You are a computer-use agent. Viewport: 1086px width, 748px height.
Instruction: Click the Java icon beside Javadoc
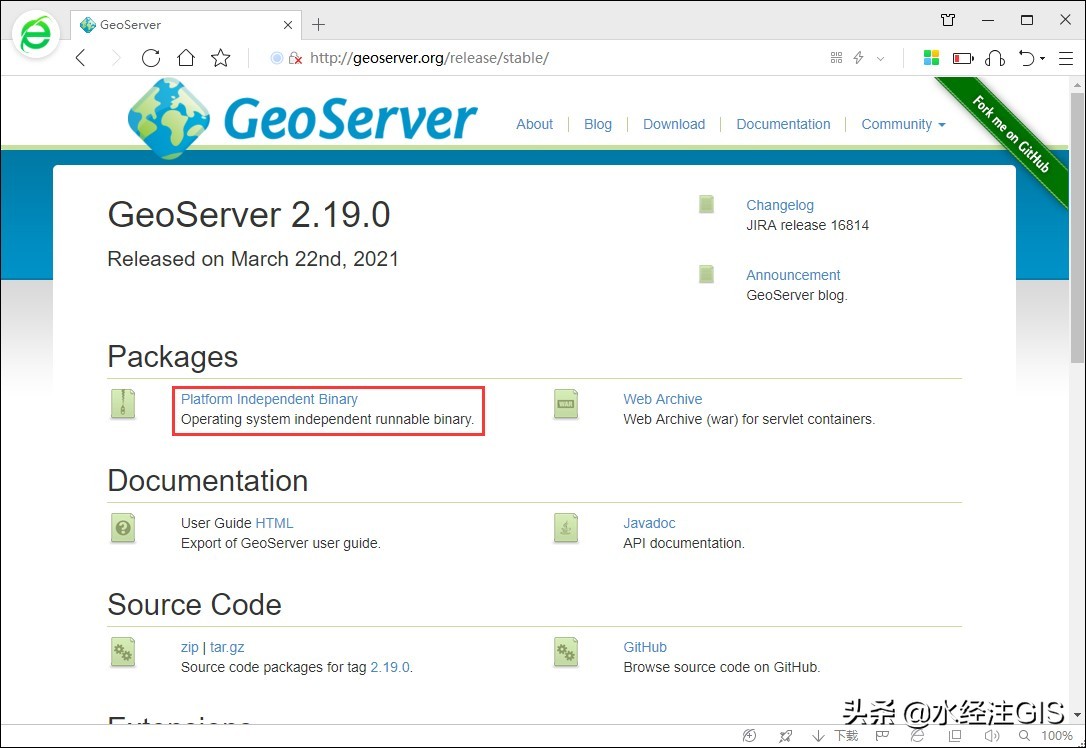click(566, 528)
